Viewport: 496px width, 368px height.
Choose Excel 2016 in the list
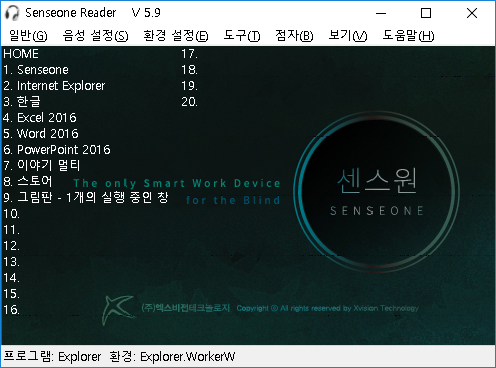(40, 118)
